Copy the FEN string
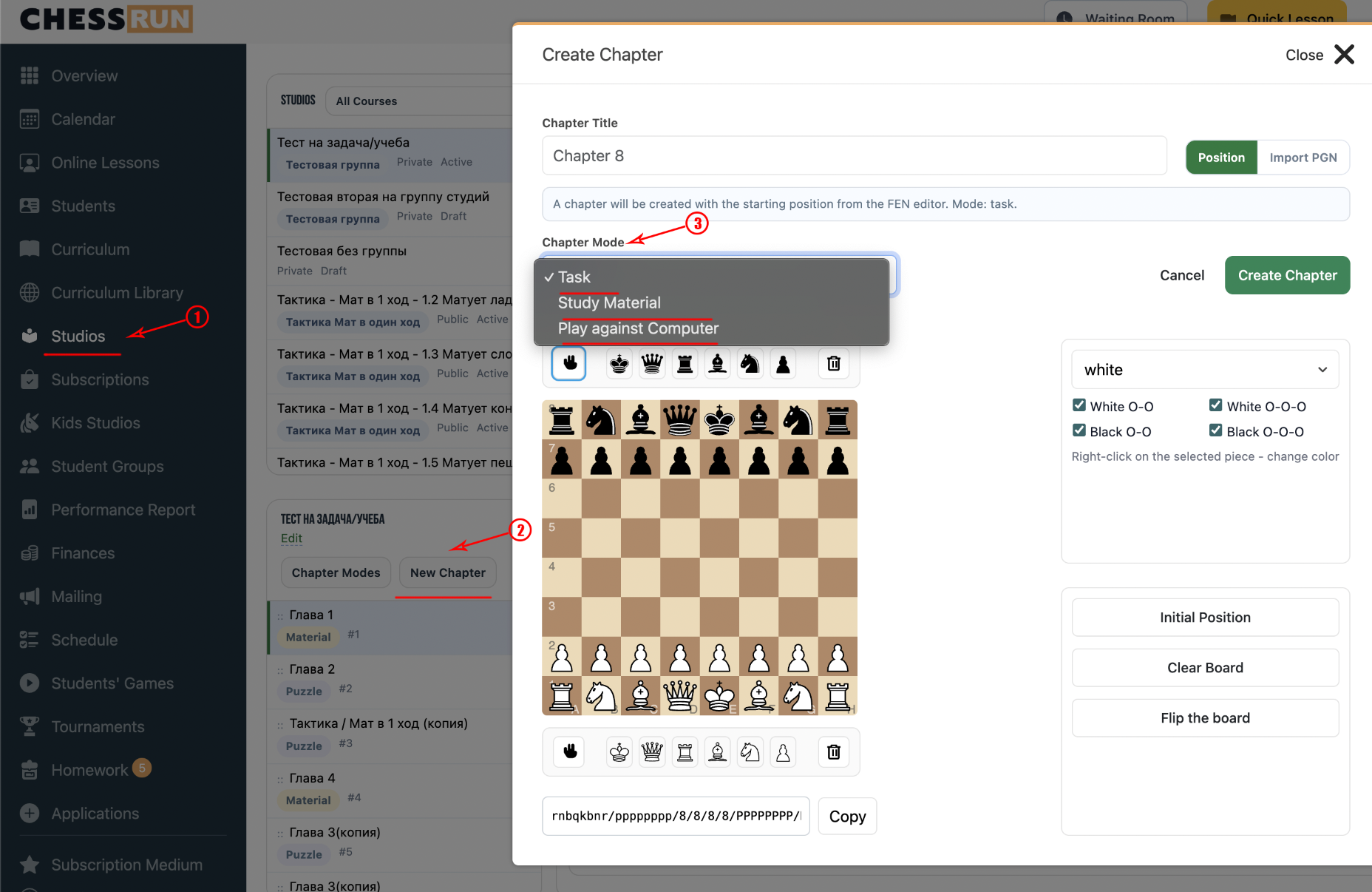This screenshot has height=892, width=1372. 847,817
